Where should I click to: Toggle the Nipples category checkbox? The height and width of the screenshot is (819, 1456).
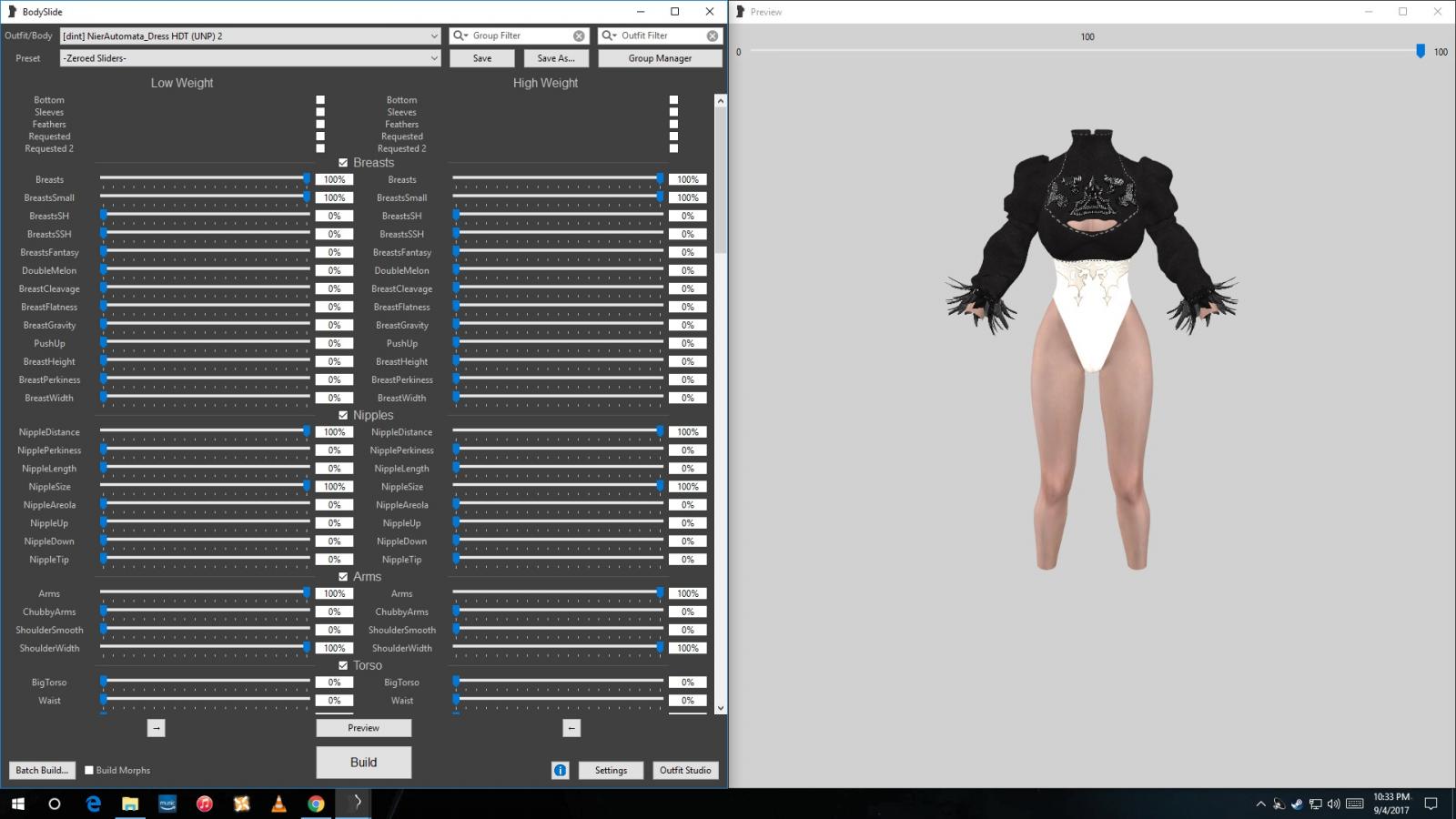coord(343,415)
